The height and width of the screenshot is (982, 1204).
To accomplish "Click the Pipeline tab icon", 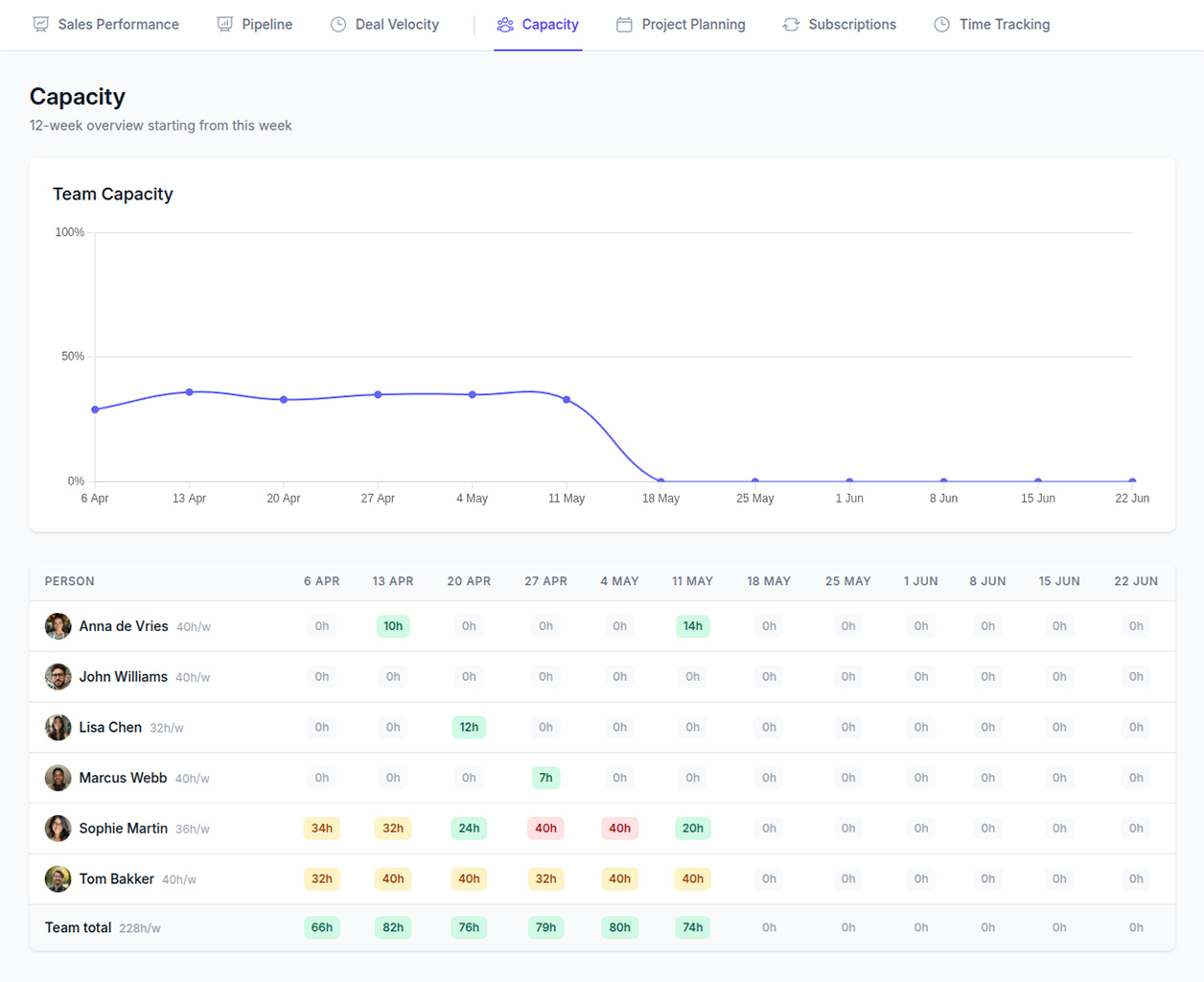I will (x=224, y=25).
